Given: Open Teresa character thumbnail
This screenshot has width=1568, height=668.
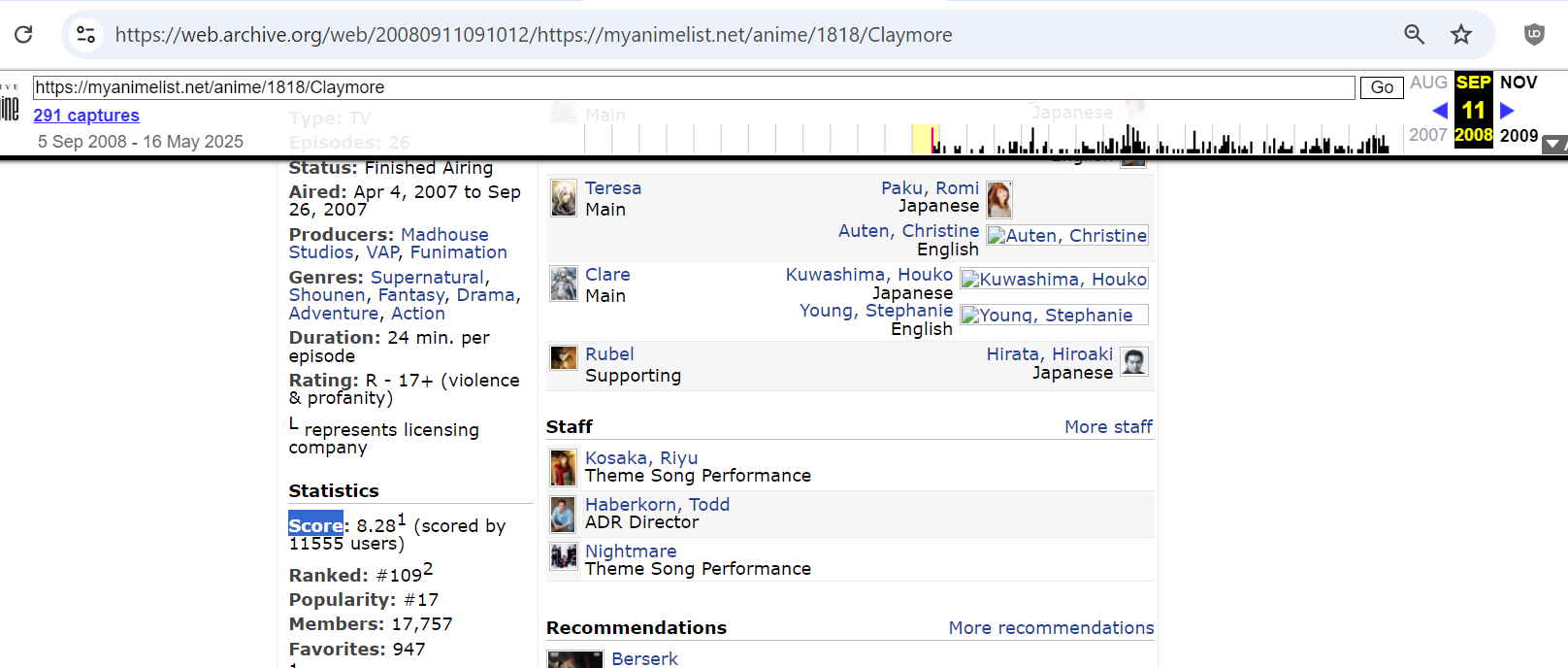Looking at the screenshot, I should [564, 198].
